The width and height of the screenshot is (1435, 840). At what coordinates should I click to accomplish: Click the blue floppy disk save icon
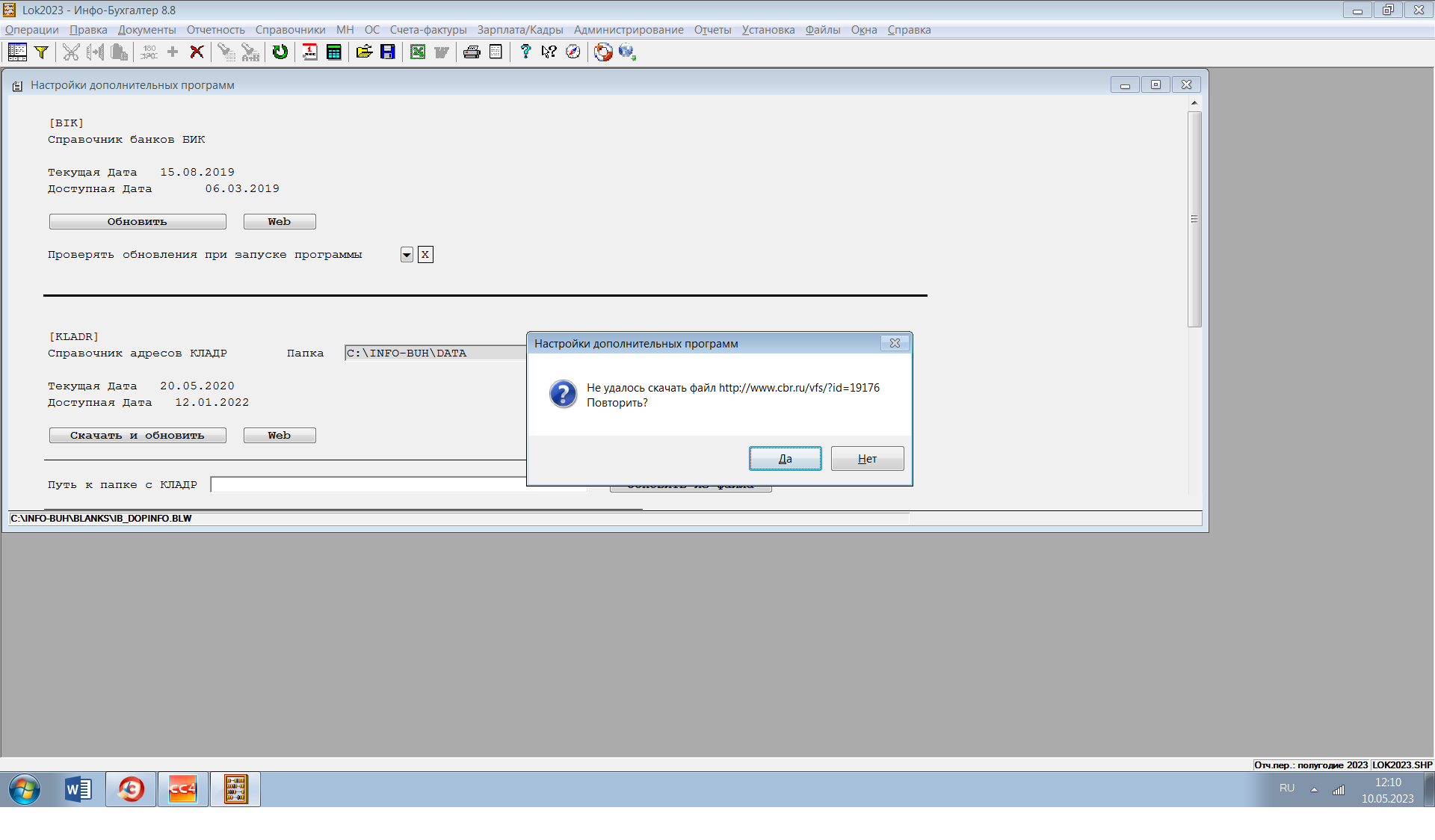387,52
